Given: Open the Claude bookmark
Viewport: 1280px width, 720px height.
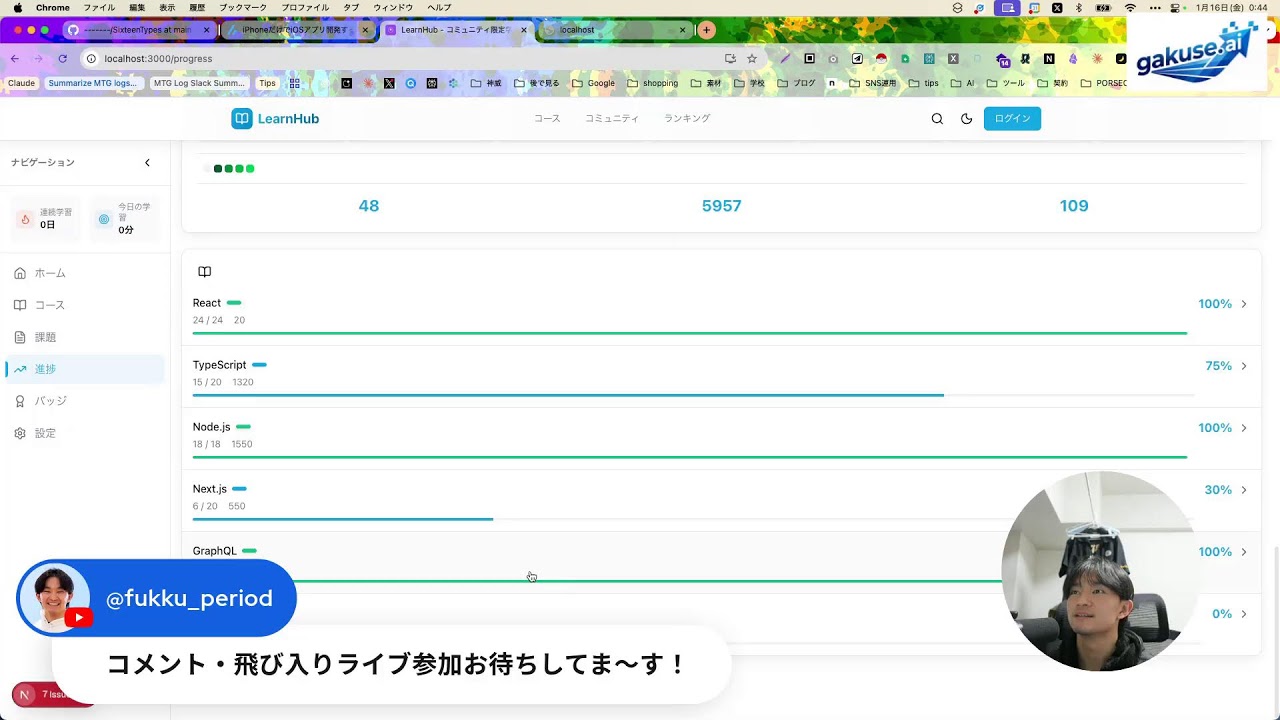Looking at the screenshot, I should point(21,83).
